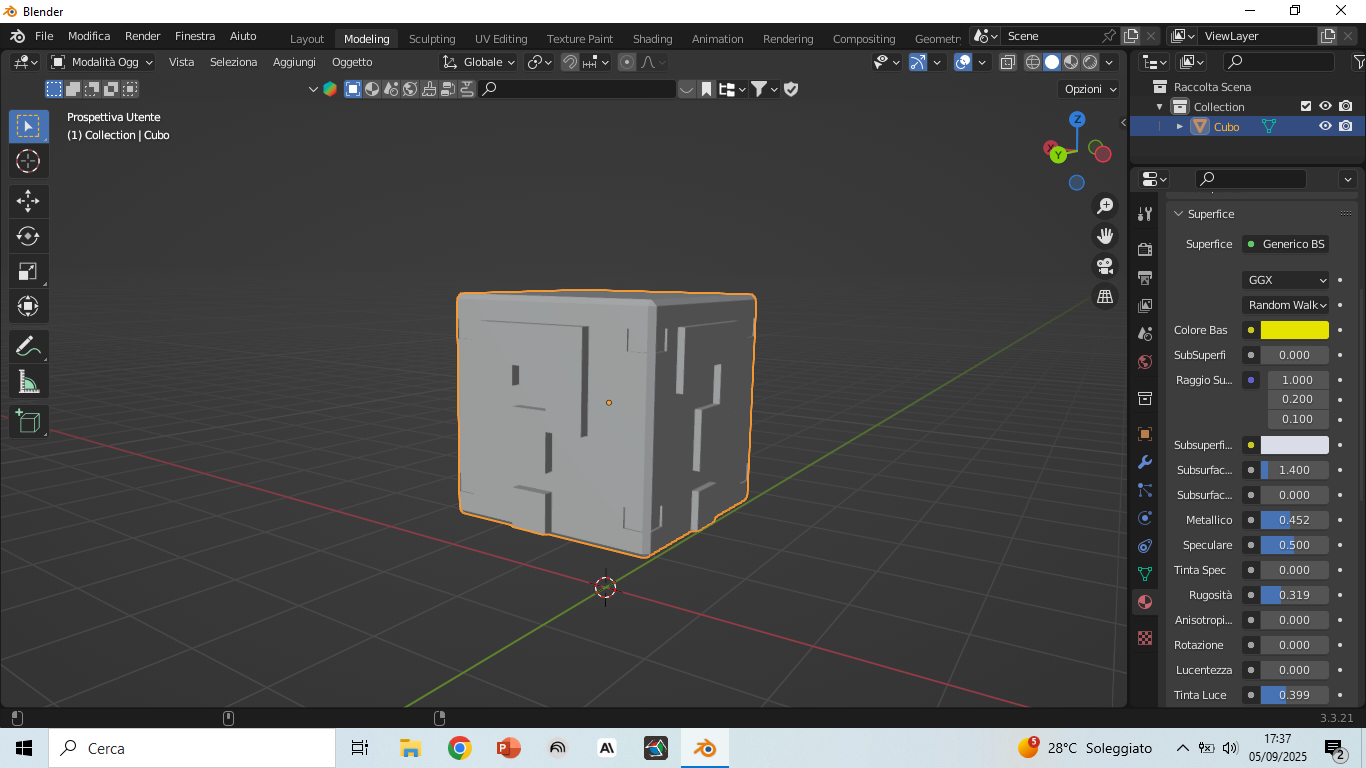Click the Z axis on navigation gizmo
Screen dimensions: 1366x768
(x=1077, y=119)
